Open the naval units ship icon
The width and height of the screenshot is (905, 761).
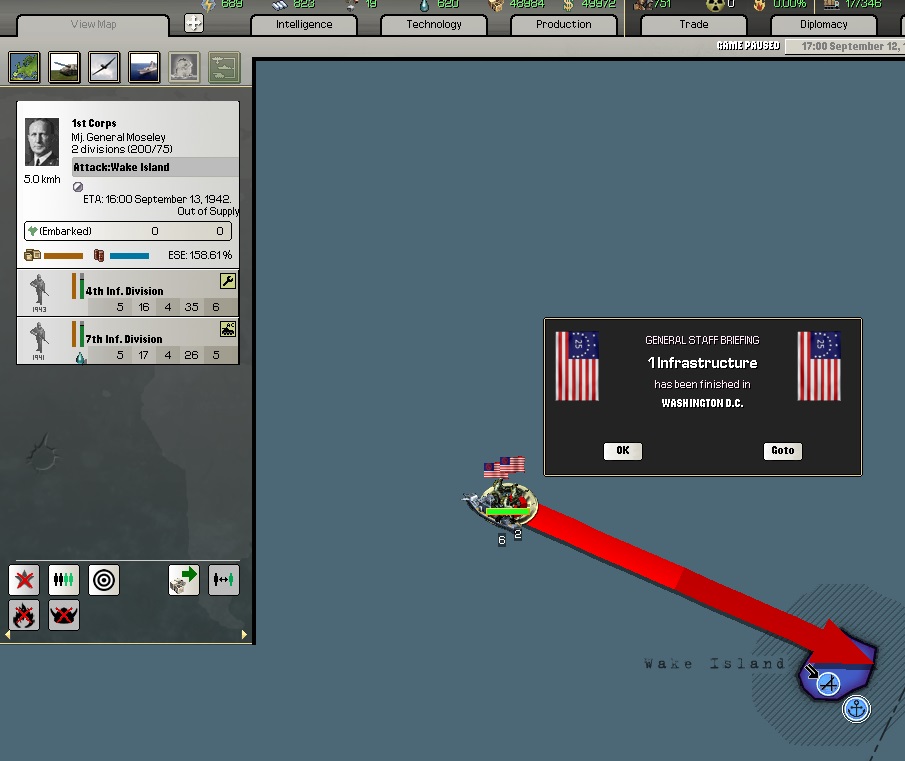144,67
